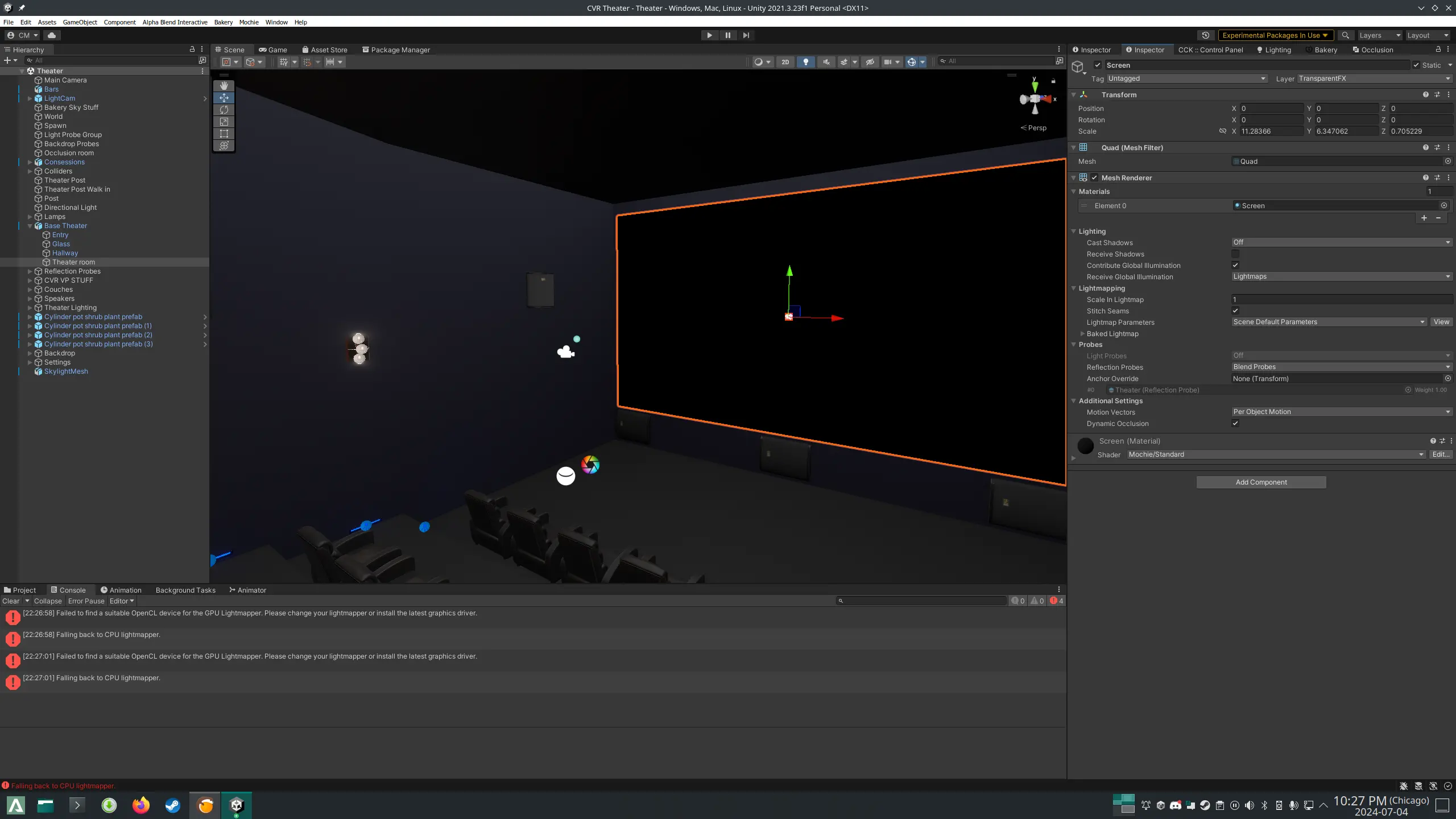1456x819 pixels.
Task: Open the Bakery menu
Action: 223,22
